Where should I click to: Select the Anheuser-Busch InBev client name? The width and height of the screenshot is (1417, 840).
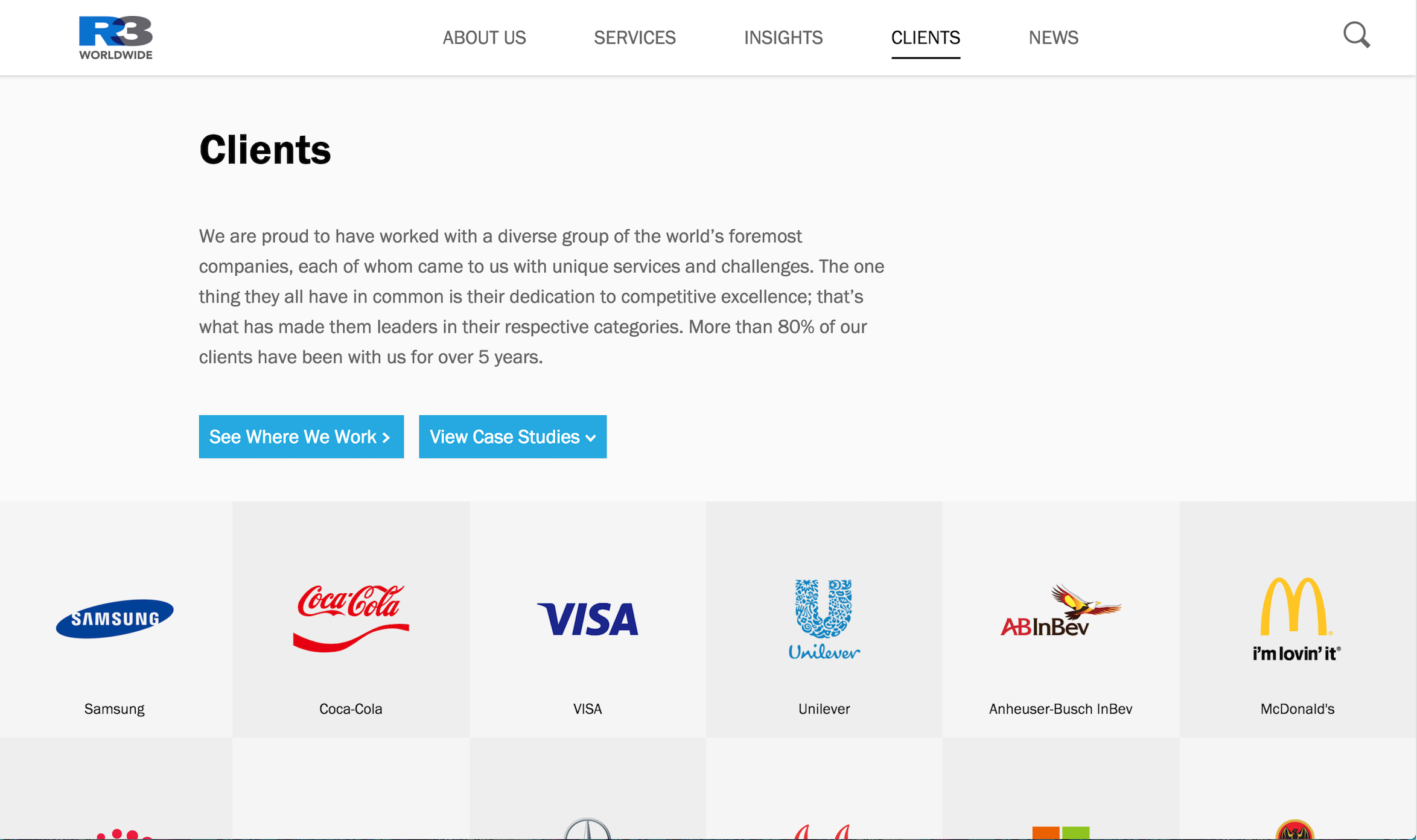tap(1060, 708)
